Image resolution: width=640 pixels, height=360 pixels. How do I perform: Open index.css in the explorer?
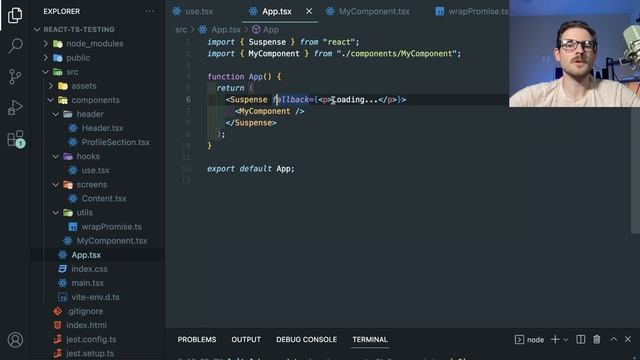point(89,269)
